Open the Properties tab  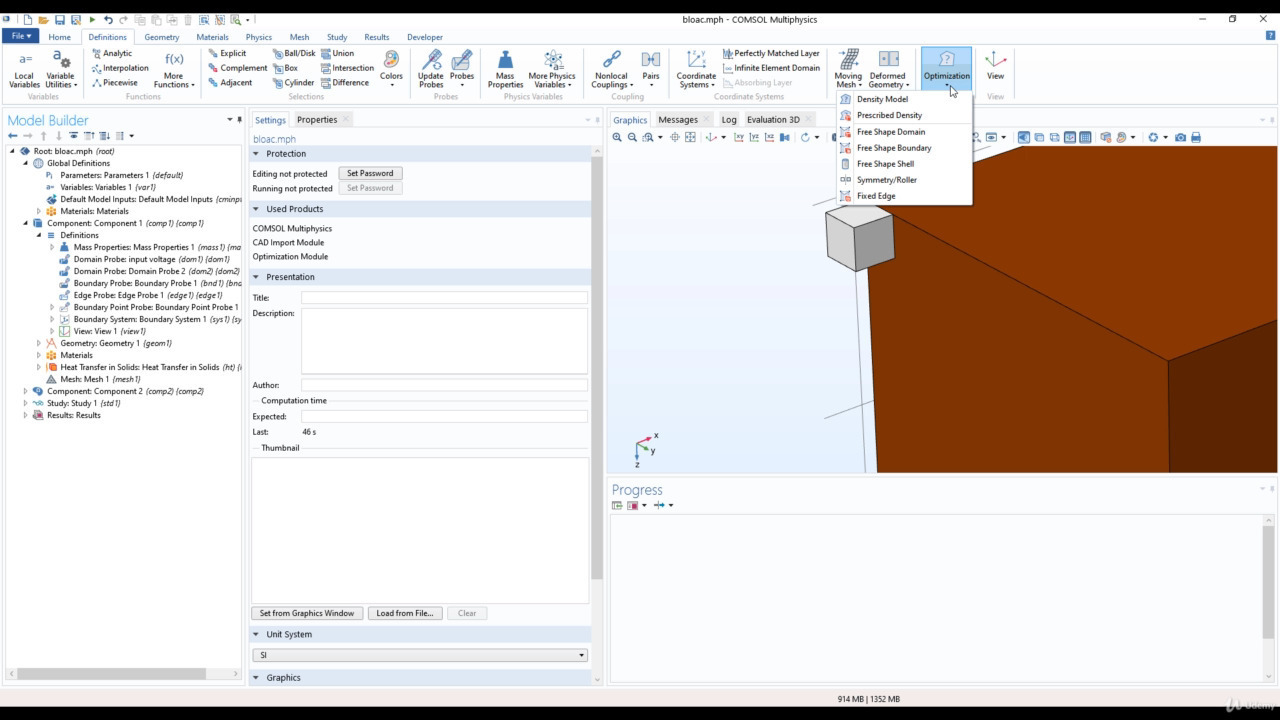317,119
